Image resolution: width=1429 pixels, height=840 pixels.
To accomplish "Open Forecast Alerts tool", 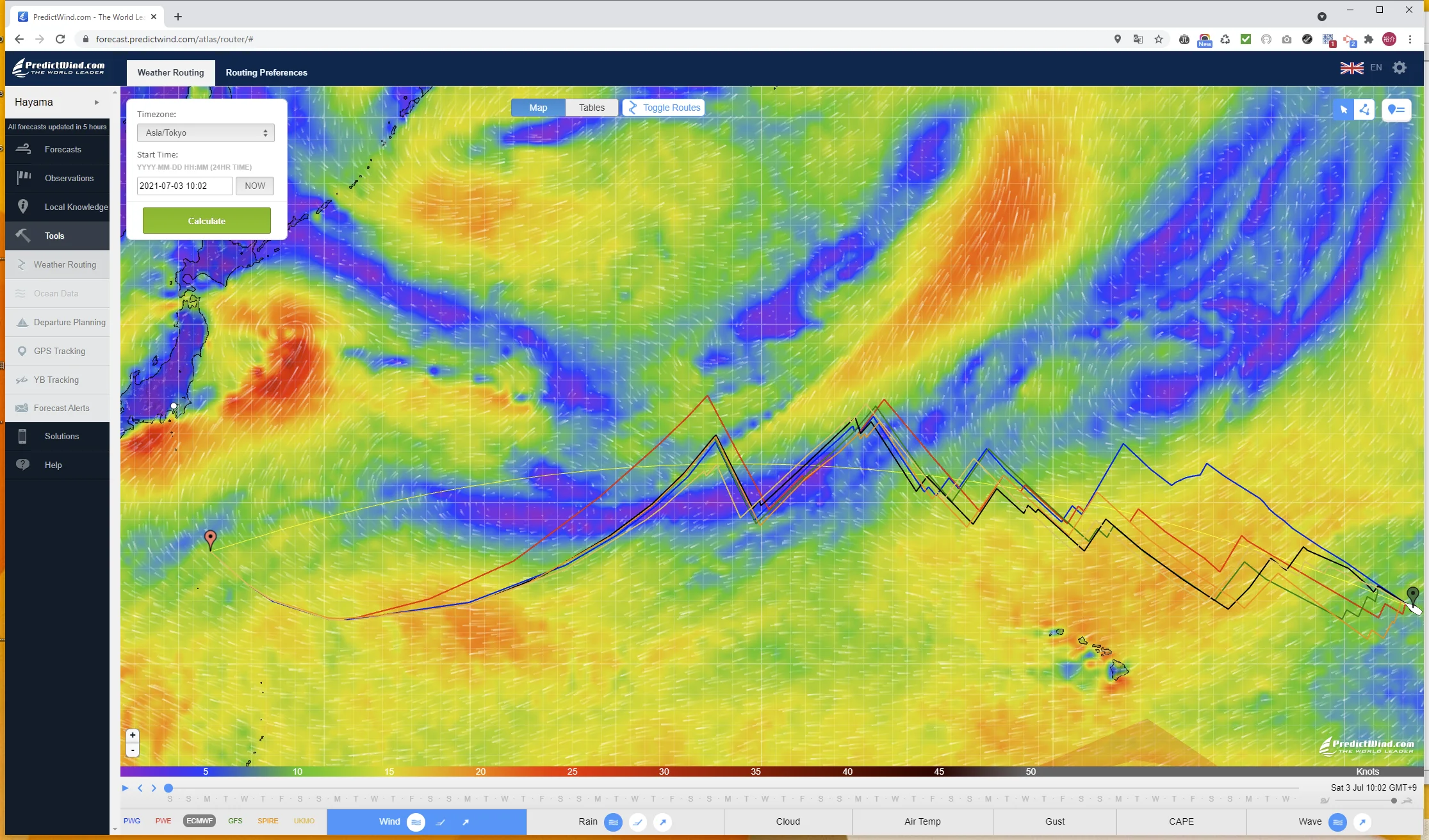I will click(57, 408).
